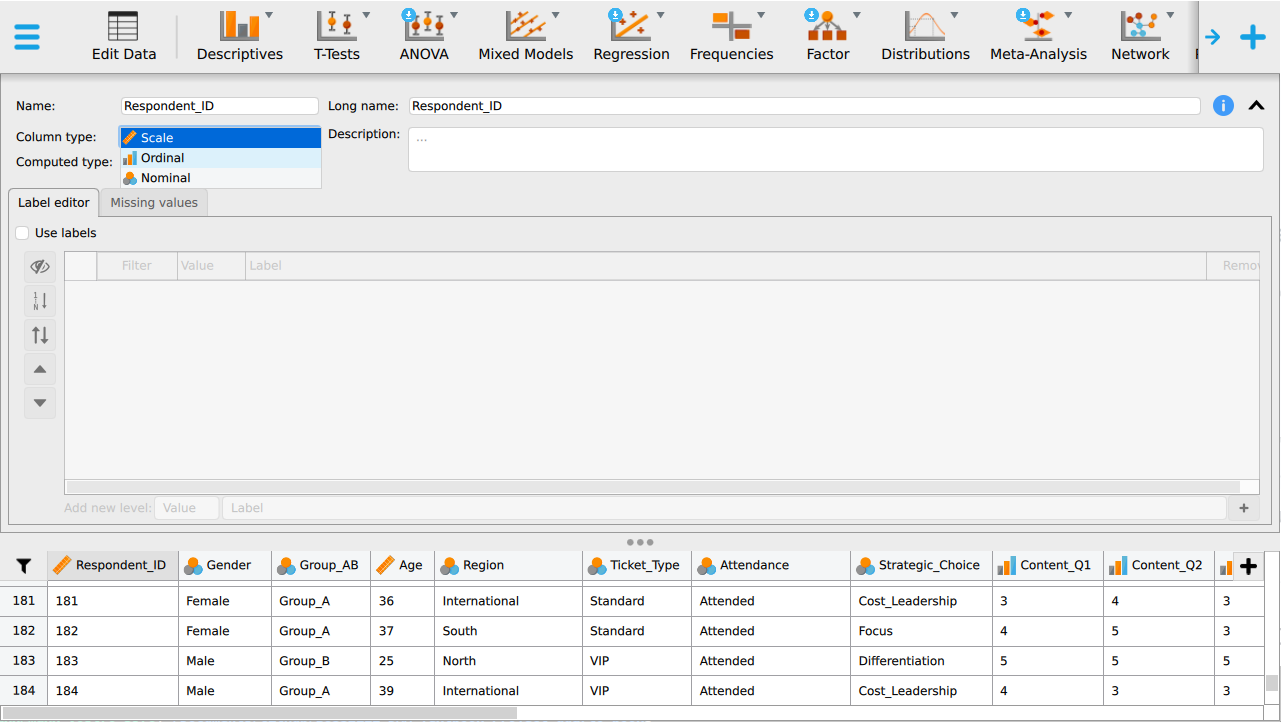Select Scale column type
Image resolution: width=1281 pixels, height=722 pixels.
coord(221,138)
